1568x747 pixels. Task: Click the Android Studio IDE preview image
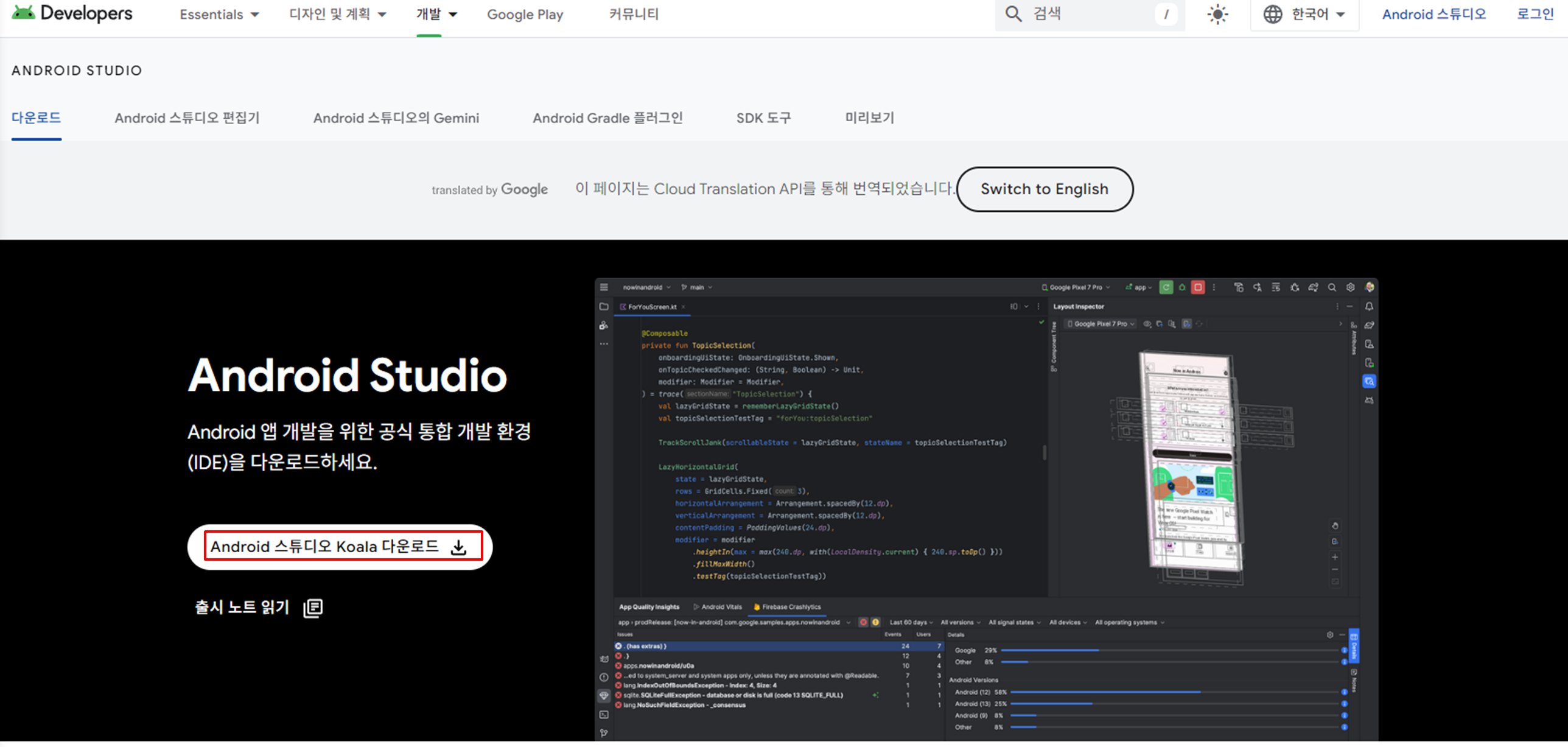(x=986, y=510)
